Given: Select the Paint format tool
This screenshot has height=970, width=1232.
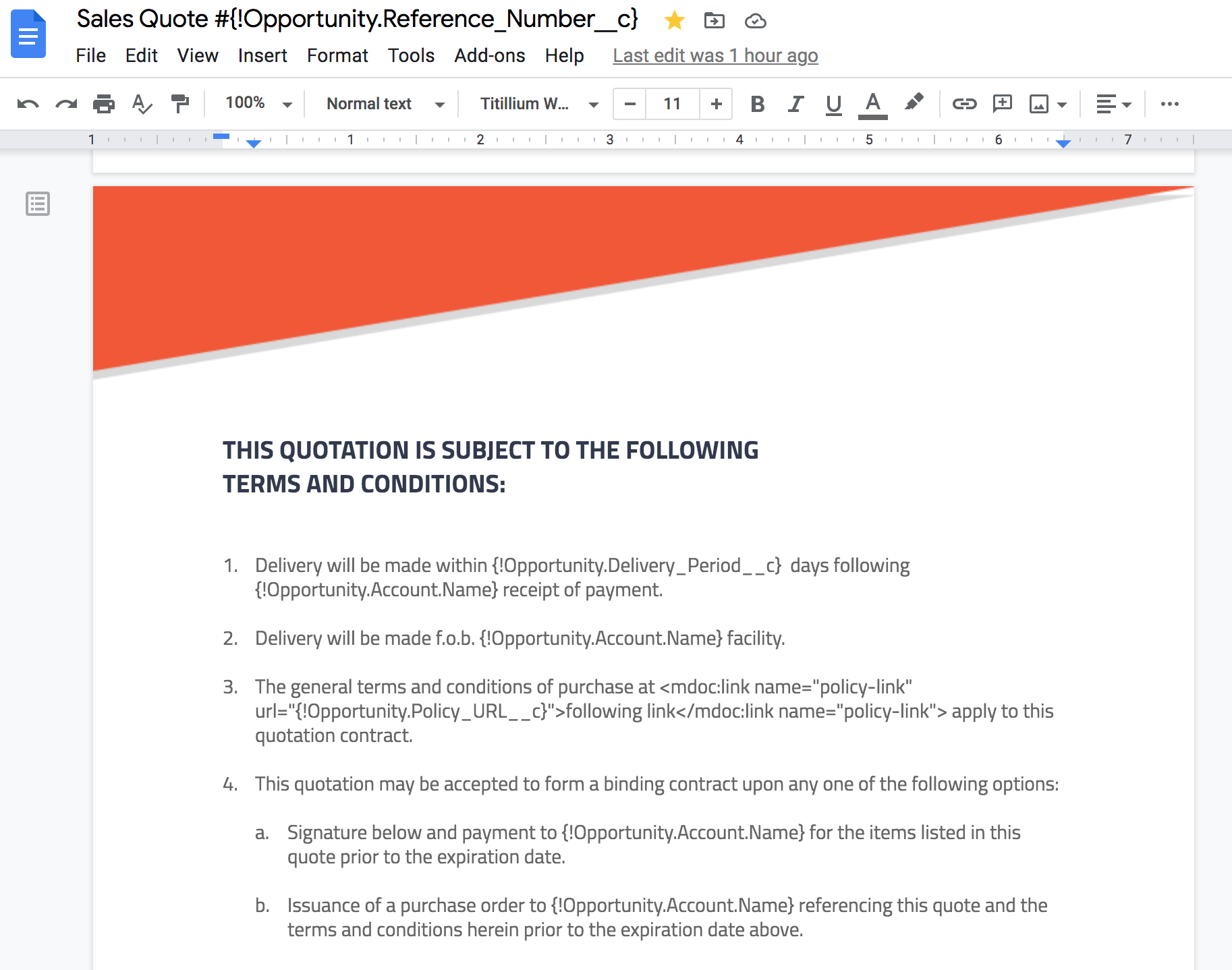Looking at the screenshot, I should coord(179,104).
